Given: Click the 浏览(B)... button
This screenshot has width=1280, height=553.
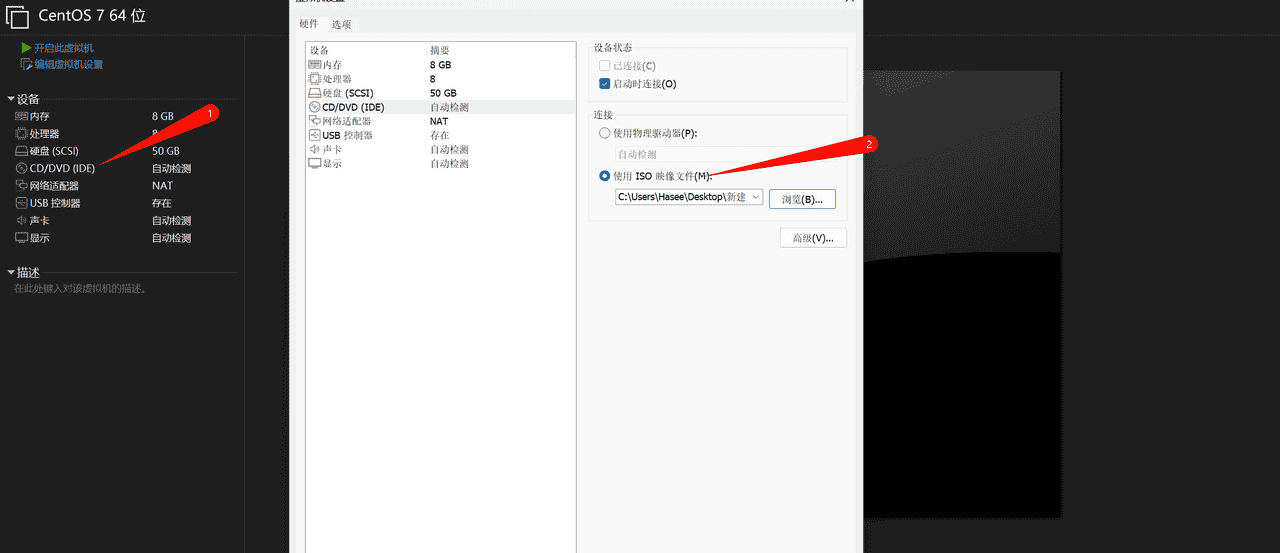Looking at the screenshot, I should (802, 199).
